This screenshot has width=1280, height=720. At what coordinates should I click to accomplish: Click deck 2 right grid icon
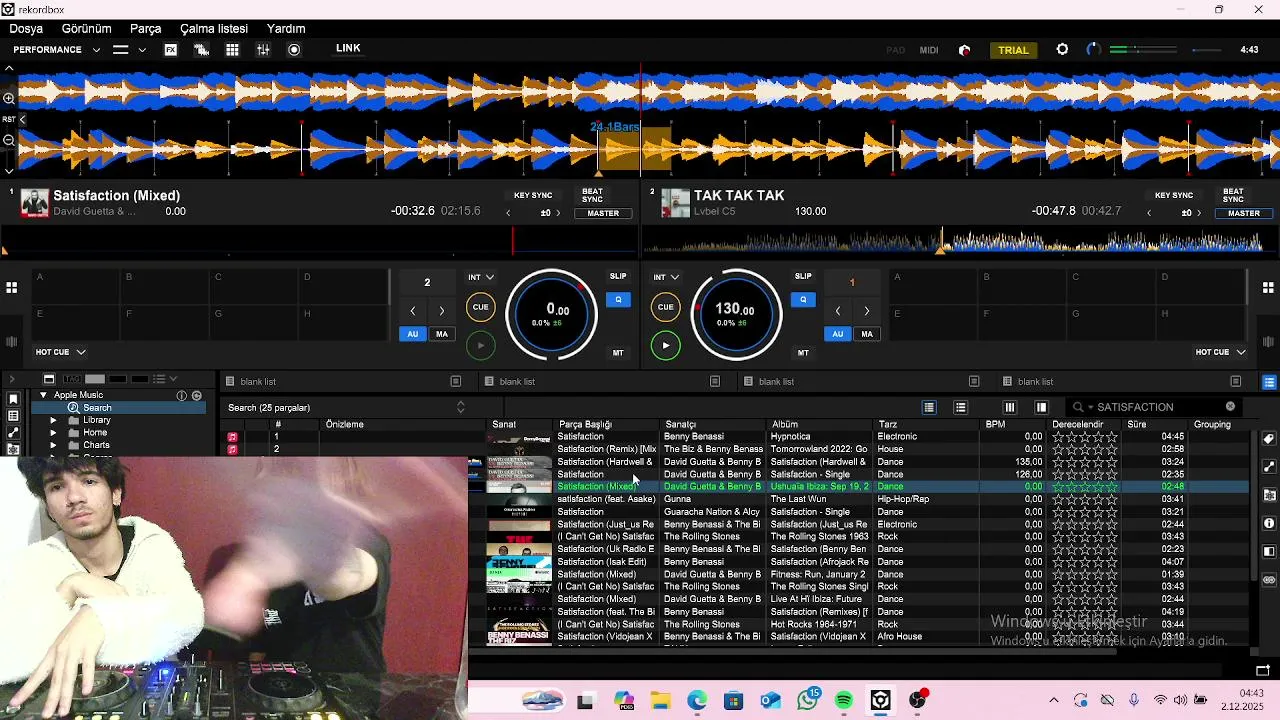[1269, 288]
